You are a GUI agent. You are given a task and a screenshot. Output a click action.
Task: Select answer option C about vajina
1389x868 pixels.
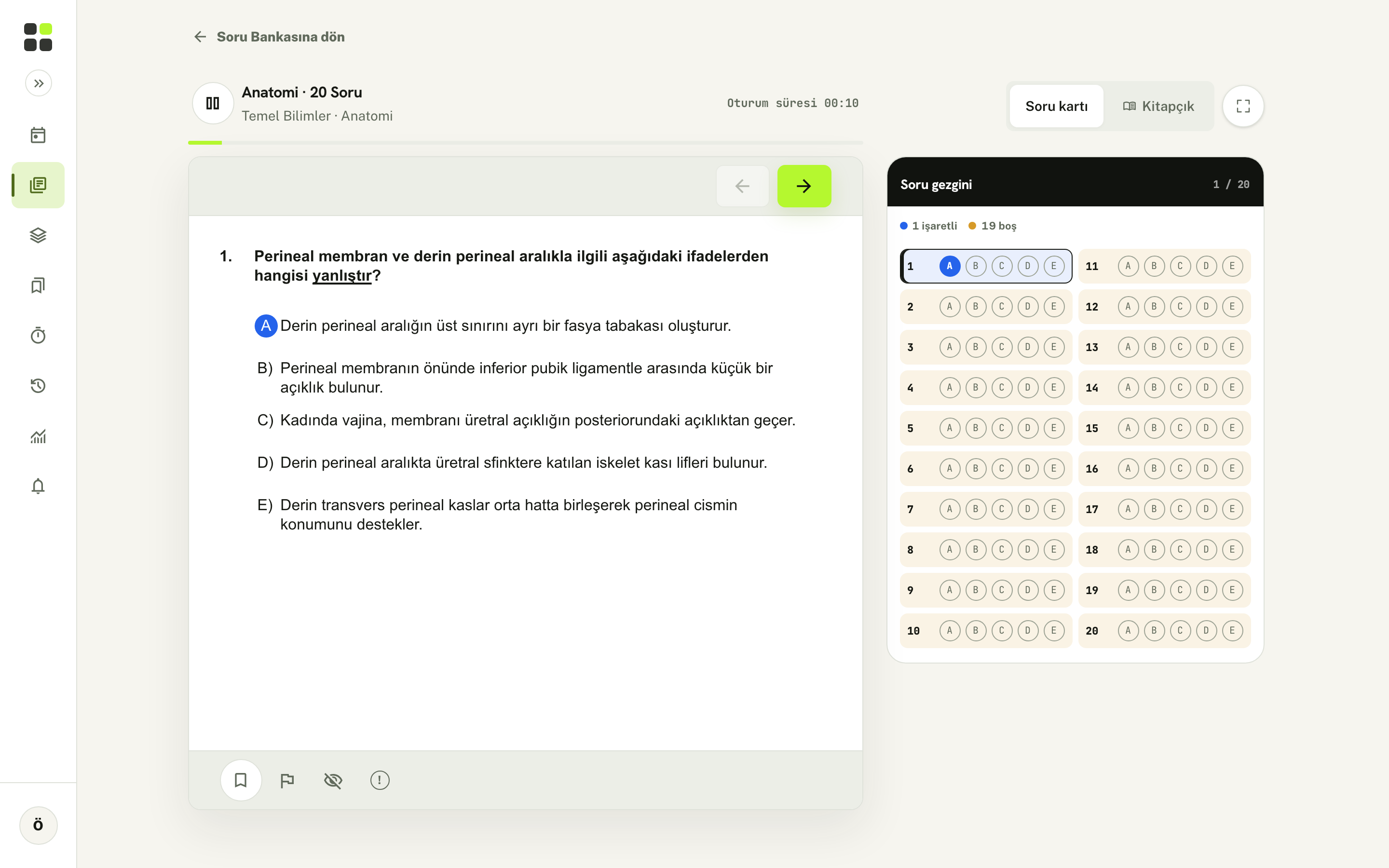[x=526, y=420]
